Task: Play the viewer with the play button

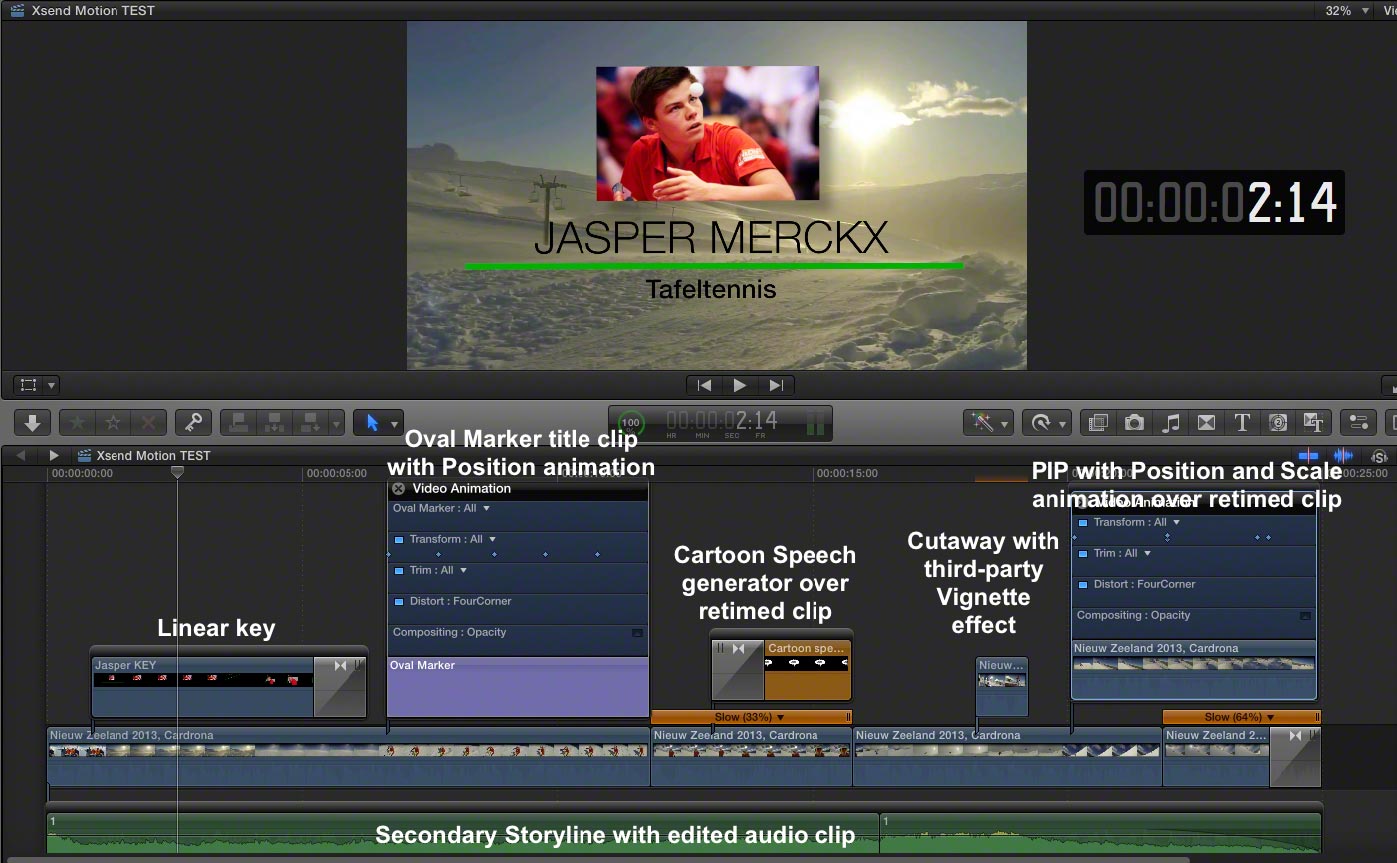Action: tap(740, 385)
